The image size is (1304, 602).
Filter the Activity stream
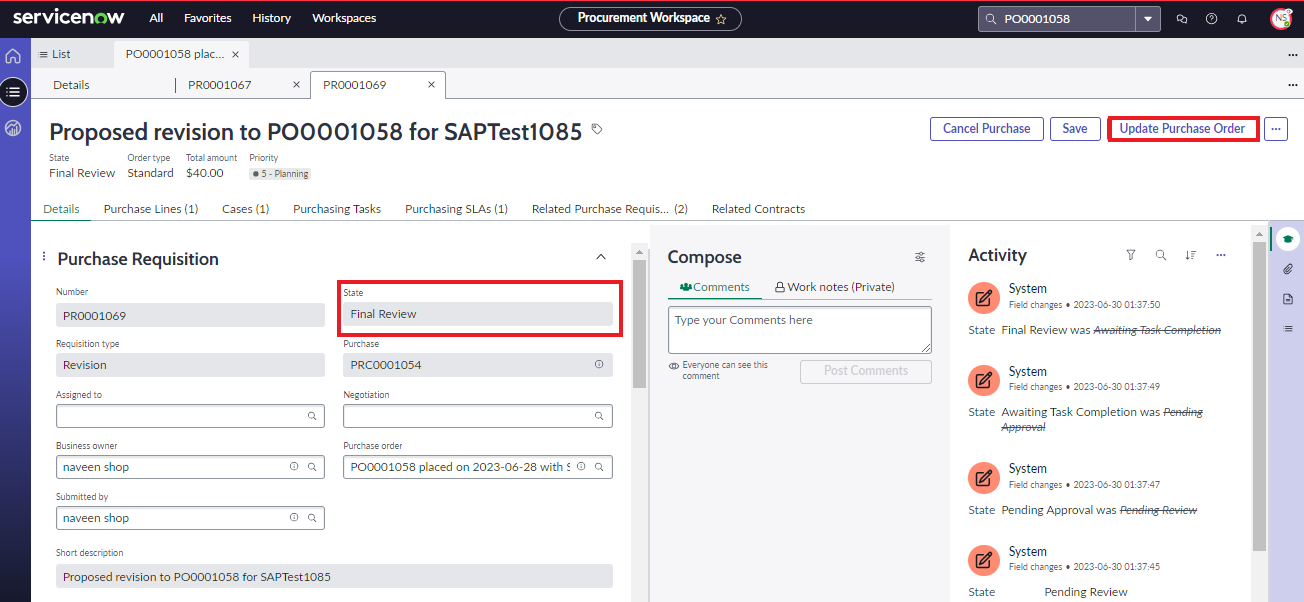1131,255
